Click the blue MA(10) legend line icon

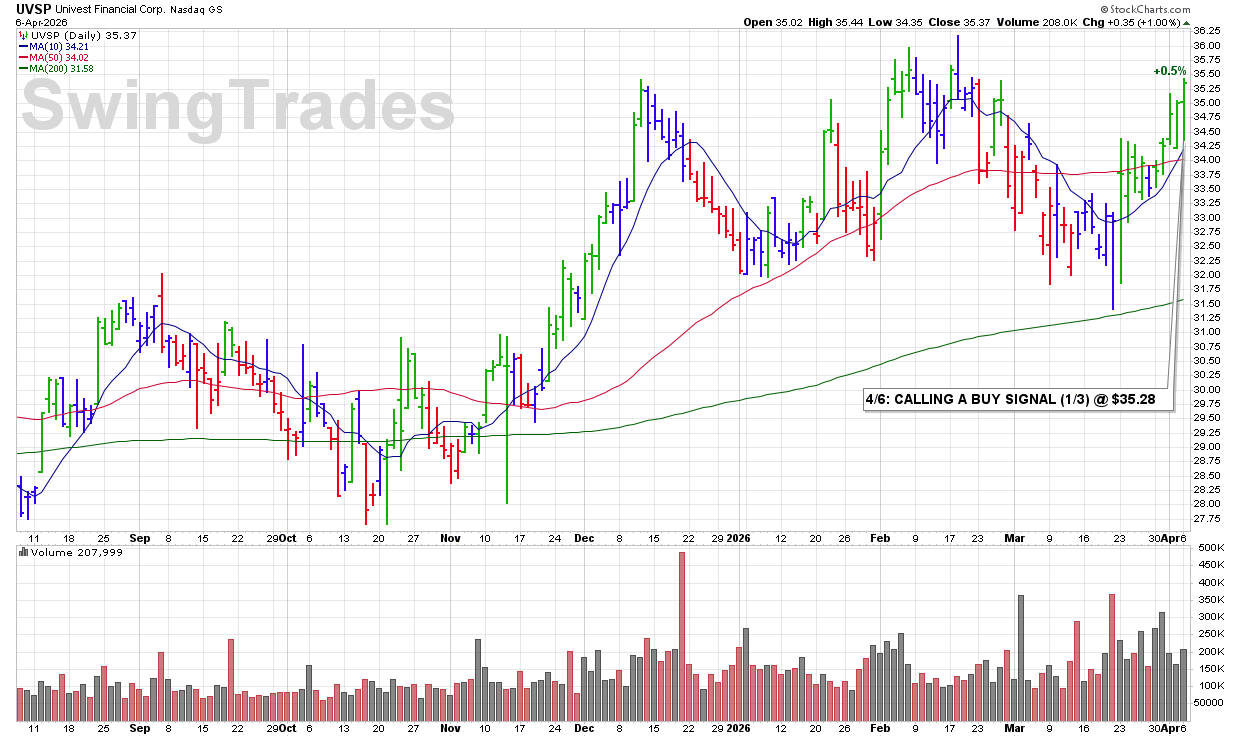click(23, 46)
